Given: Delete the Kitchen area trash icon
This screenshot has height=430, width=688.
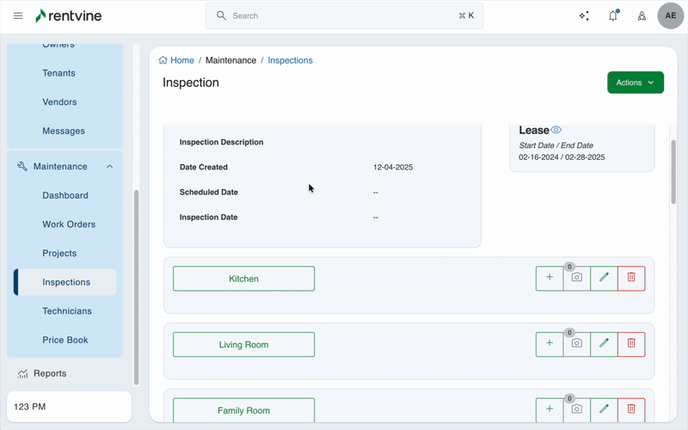Looking at the screenshot, I should (631, 279).
